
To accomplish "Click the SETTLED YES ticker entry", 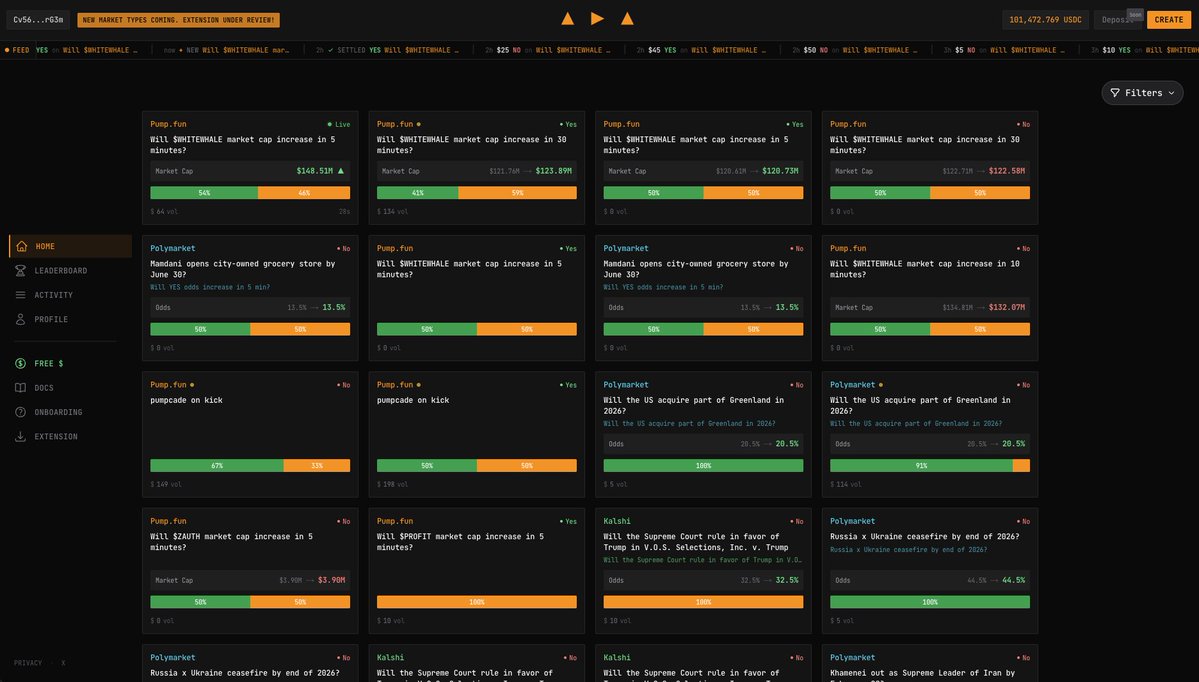I will (x=387, y=50).
